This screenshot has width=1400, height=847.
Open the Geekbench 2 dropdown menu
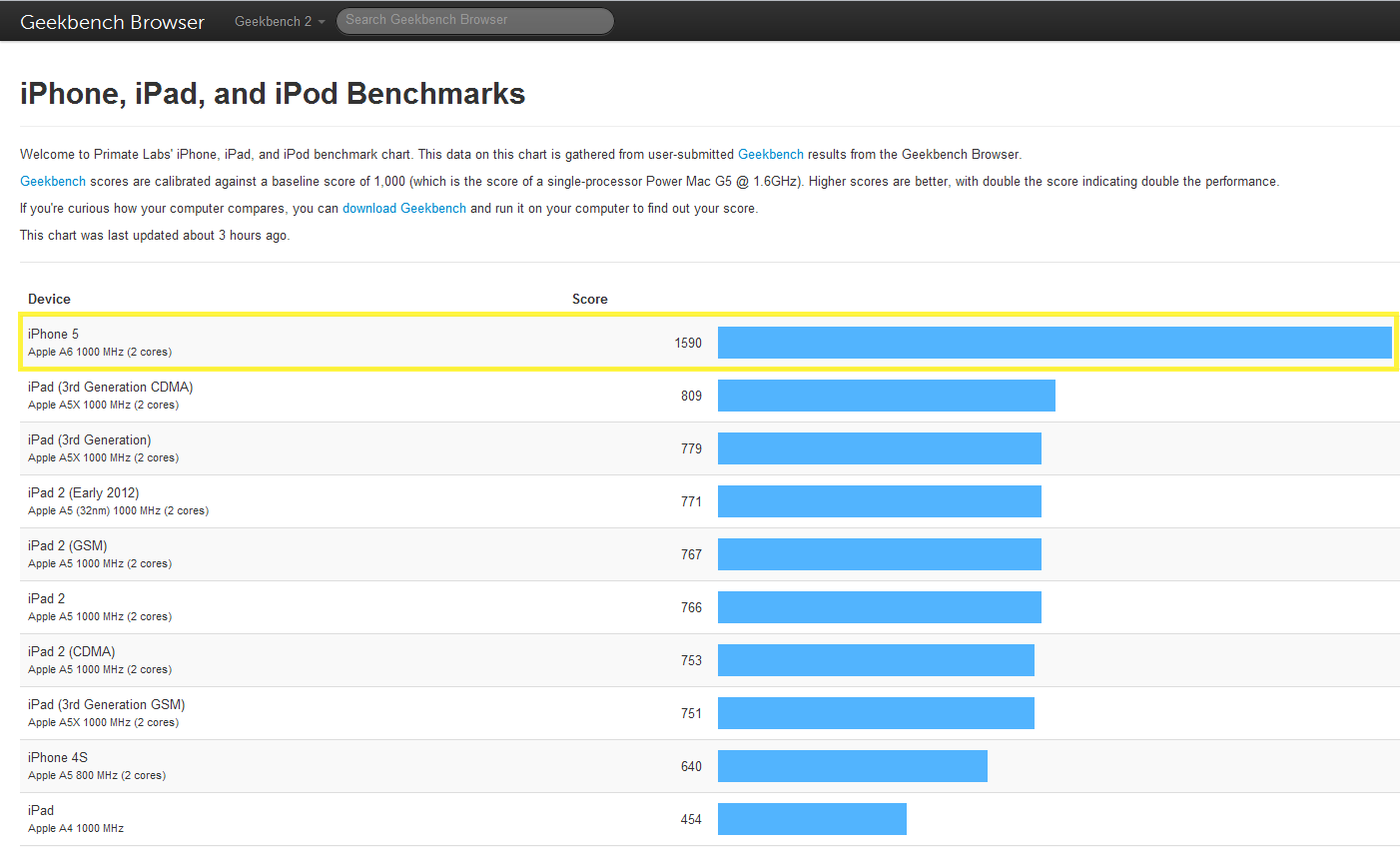coord(280,21)
